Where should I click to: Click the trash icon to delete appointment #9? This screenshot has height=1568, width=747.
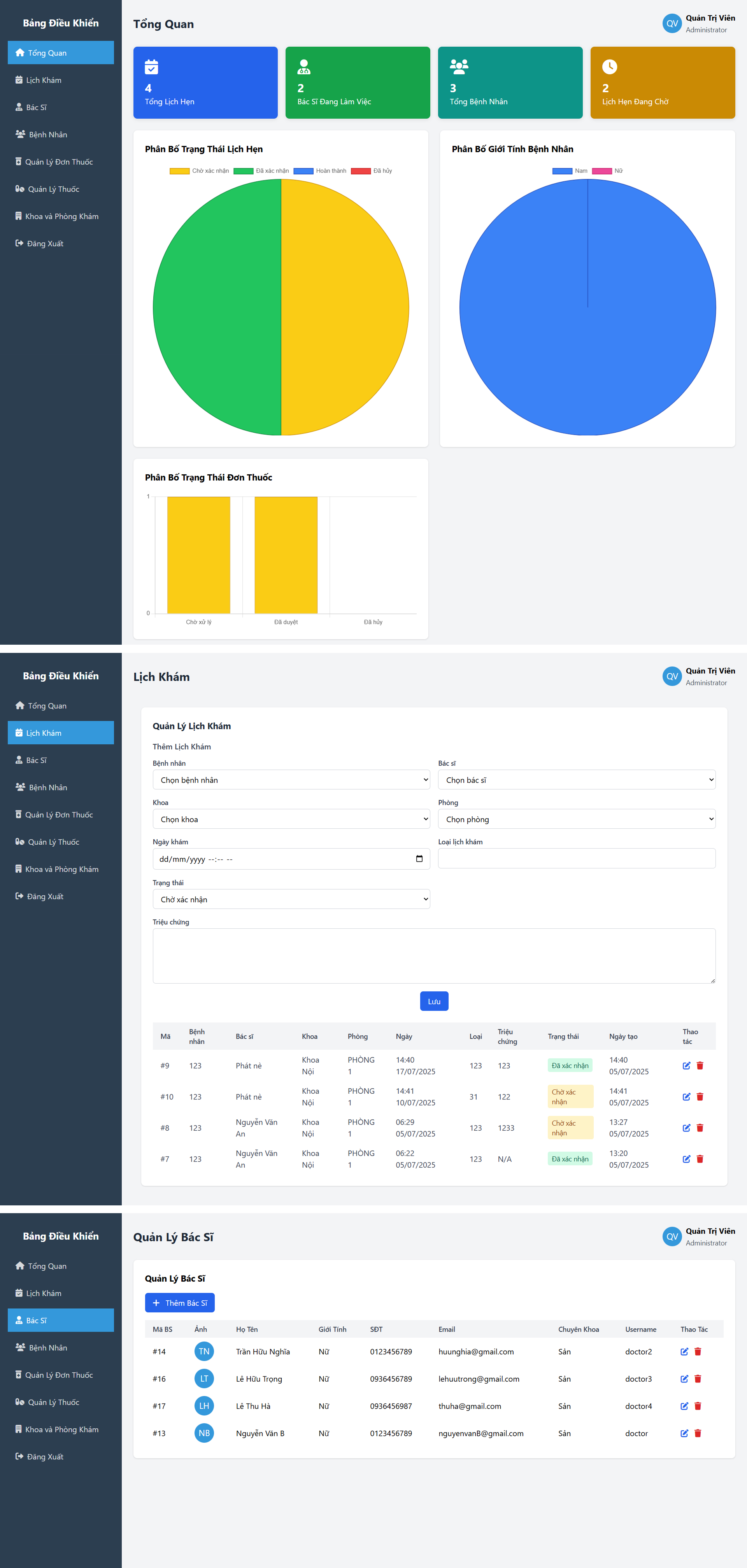coord(700,1065)
